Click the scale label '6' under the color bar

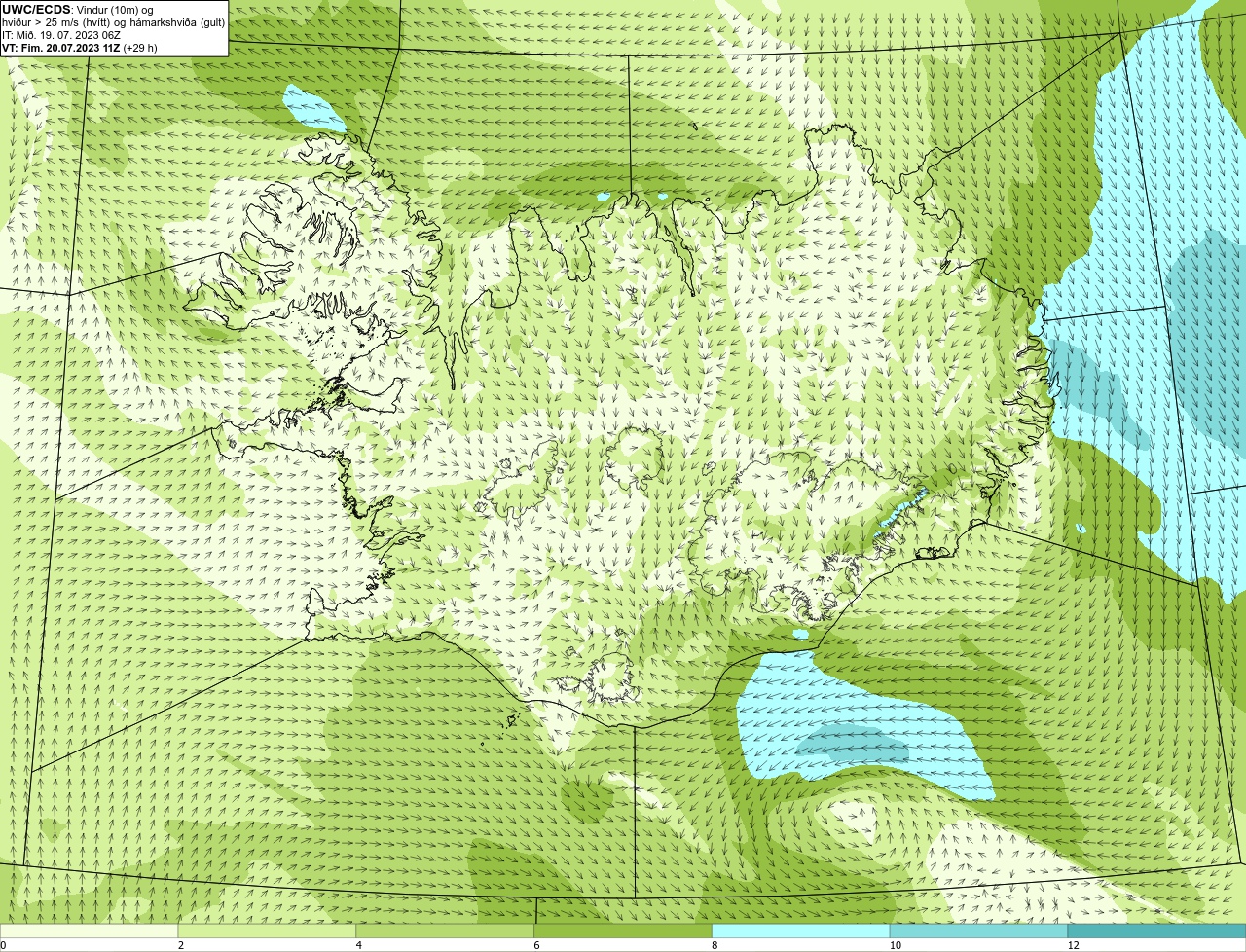(536, 945)
